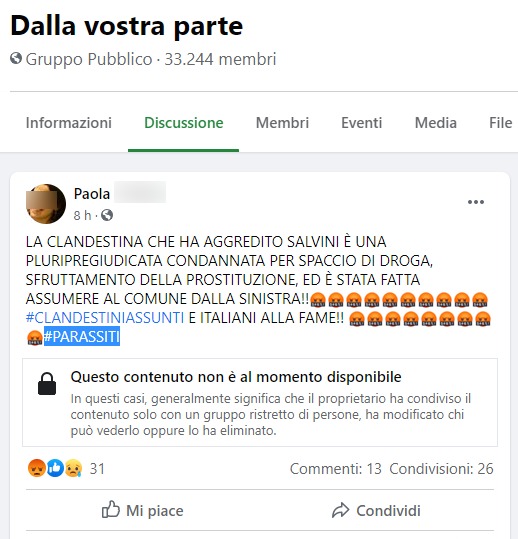Click the #CLANDESTINIASSUNTI hashtag link

[x=105, y=318]
